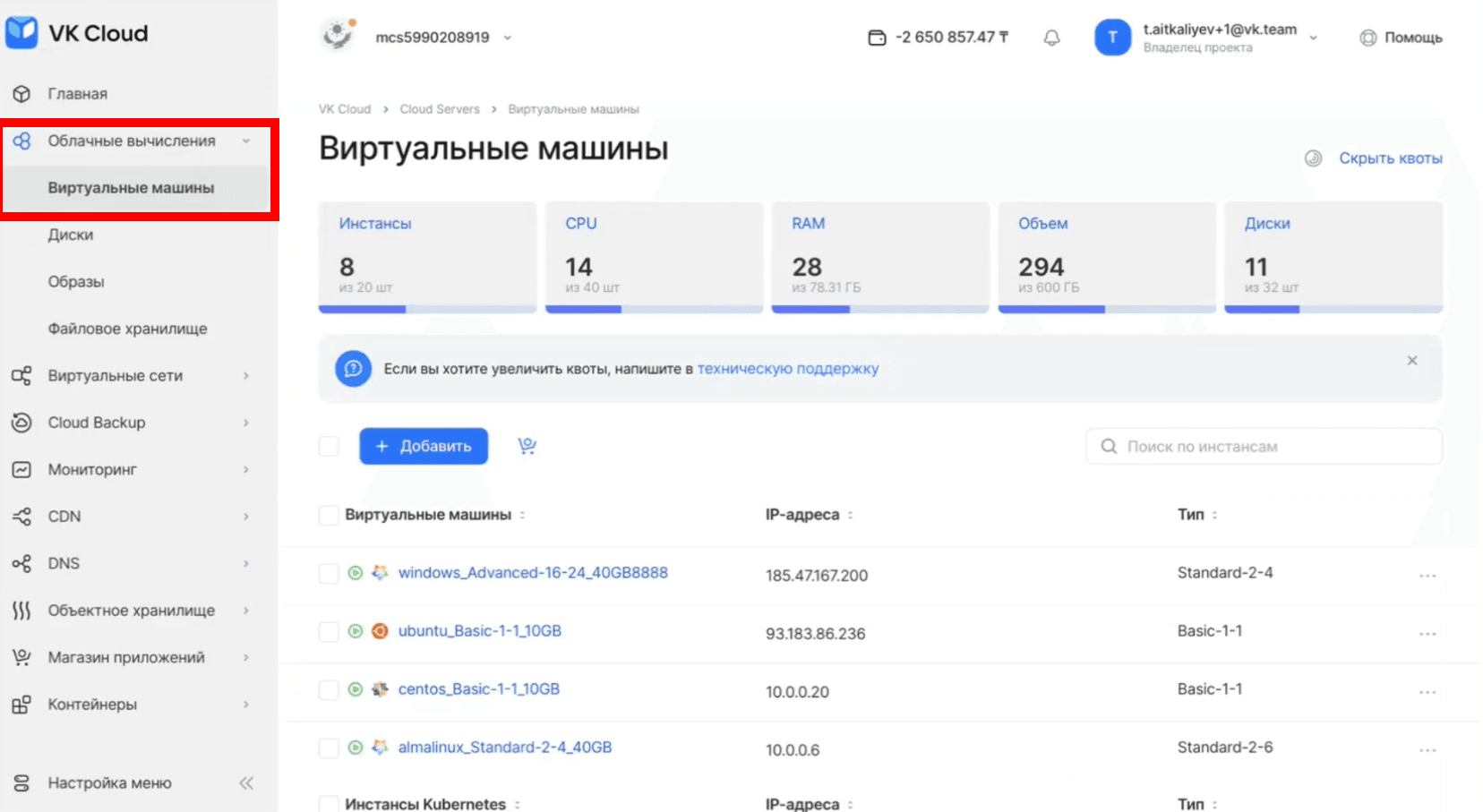
Task: Click the Помощь help icon
Action: (1367, 38)
